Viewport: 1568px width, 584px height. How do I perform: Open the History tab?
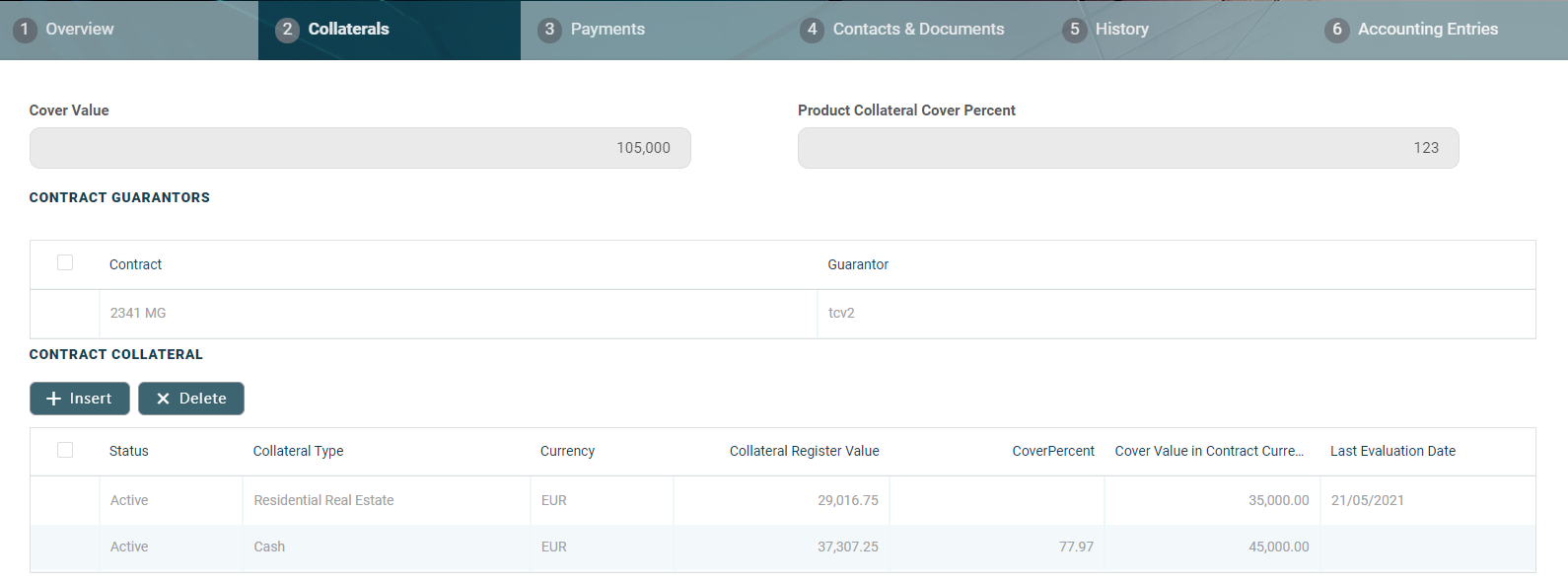tap(1121, 30)
